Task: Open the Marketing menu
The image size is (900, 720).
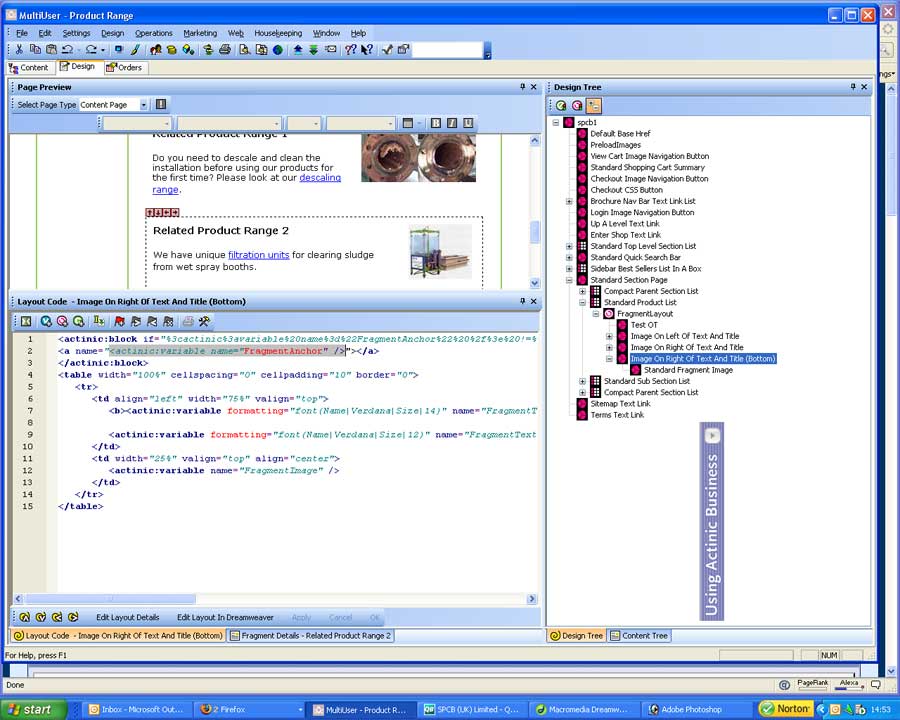Action: click(x=200, y=33)
